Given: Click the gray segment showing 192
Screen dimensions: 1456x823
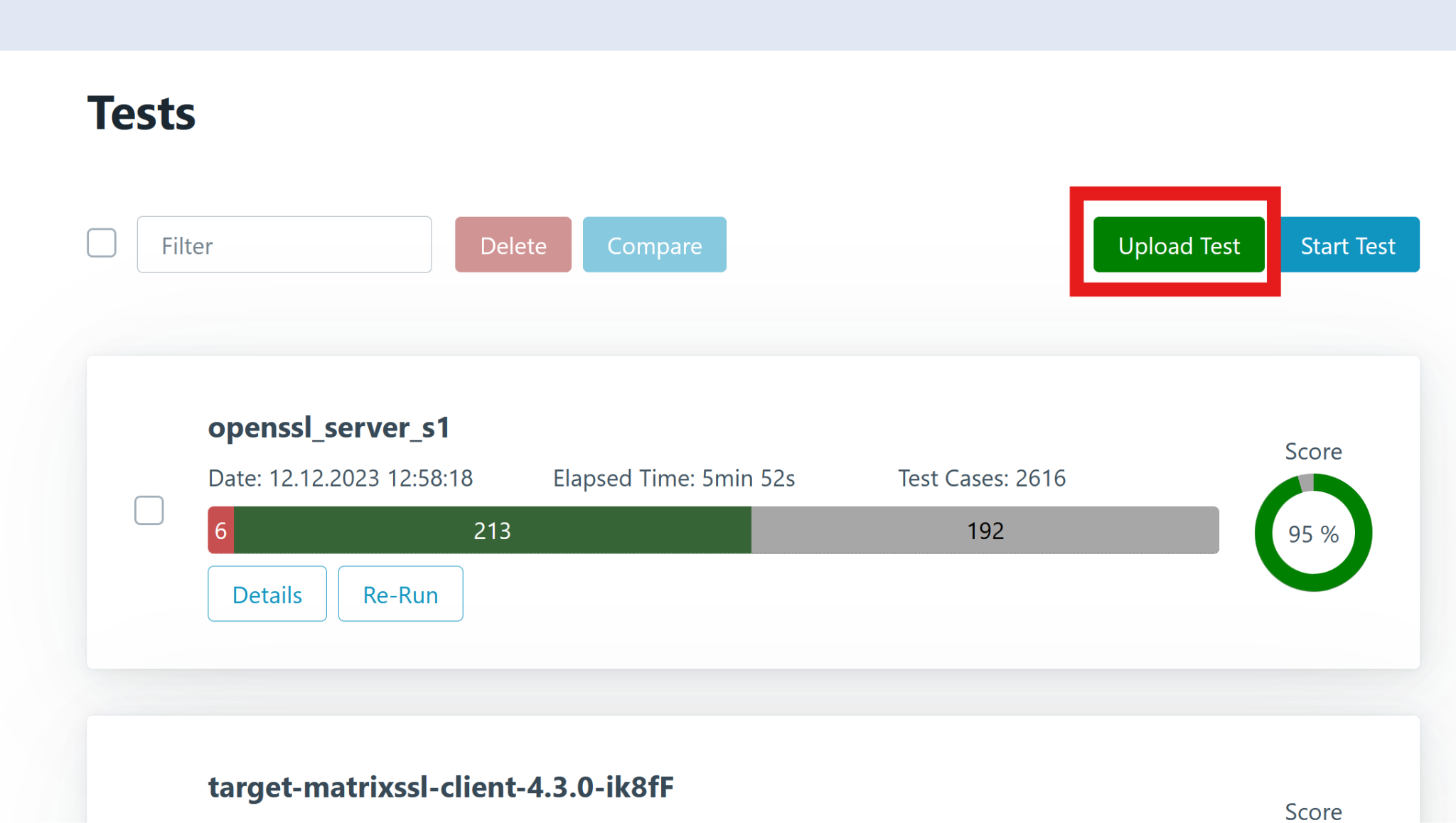Looking at the screenshot, I should 985,531.
